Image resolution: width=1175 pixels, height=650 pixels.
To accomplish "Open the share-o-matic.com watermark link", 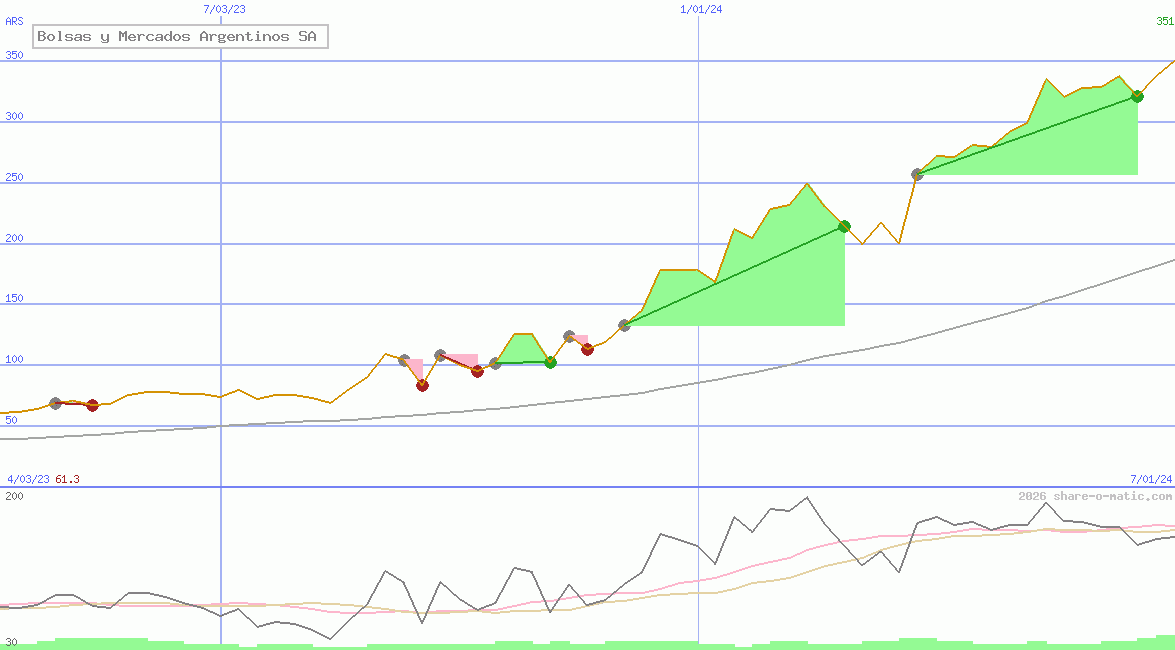I will point(1095,496).
